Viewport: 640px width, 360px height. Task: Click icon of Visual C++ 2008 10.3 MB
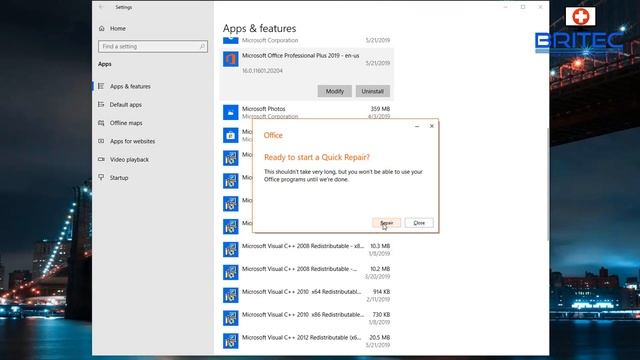tap(231, 249)
